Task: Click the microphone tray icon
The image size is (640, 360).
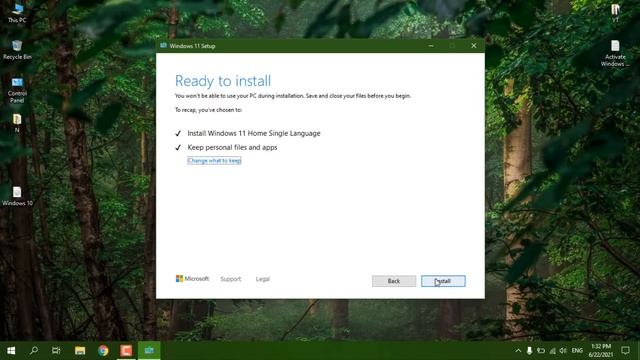Action: [x=529, y=351]
